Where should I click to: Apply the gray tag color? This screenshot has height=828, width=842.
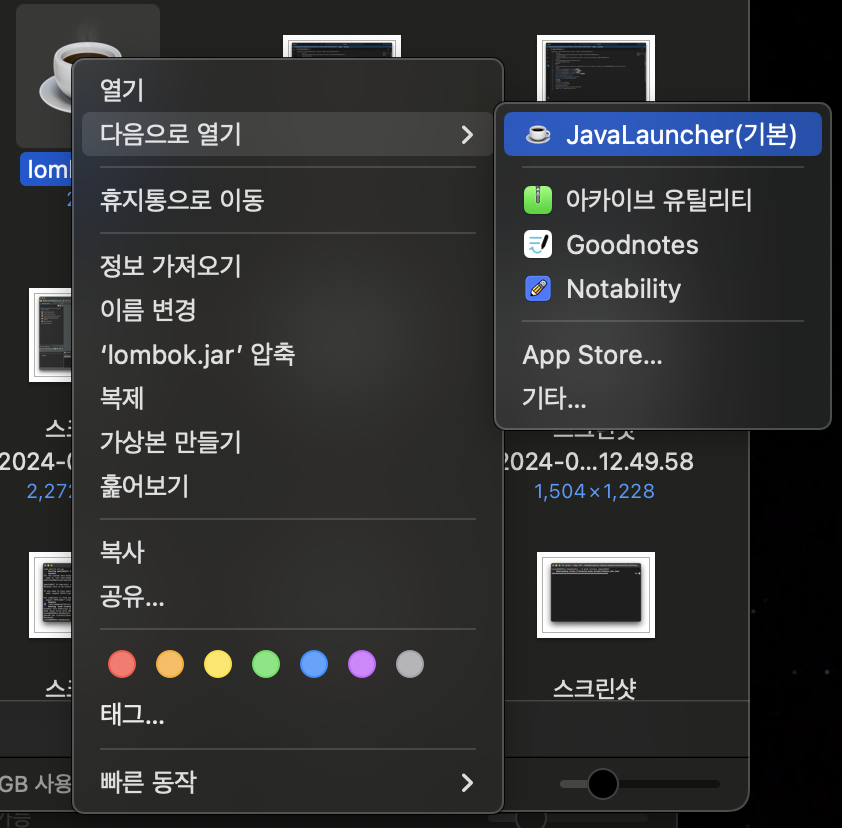(x=410, y=664)
